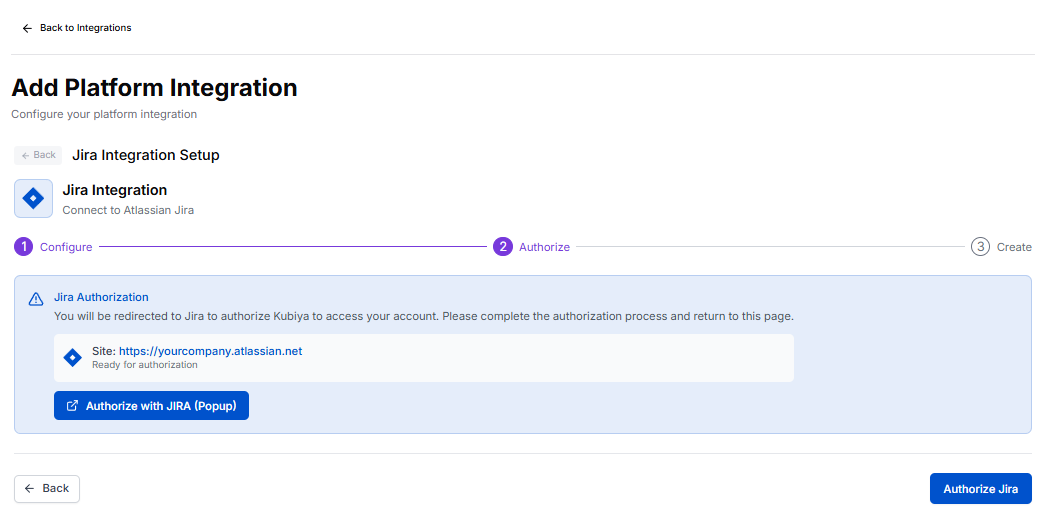This screenshot has height=518, width=1045.
Task: Go back to Integrations link
Action: pyautogui.click(x=77, y=28)
